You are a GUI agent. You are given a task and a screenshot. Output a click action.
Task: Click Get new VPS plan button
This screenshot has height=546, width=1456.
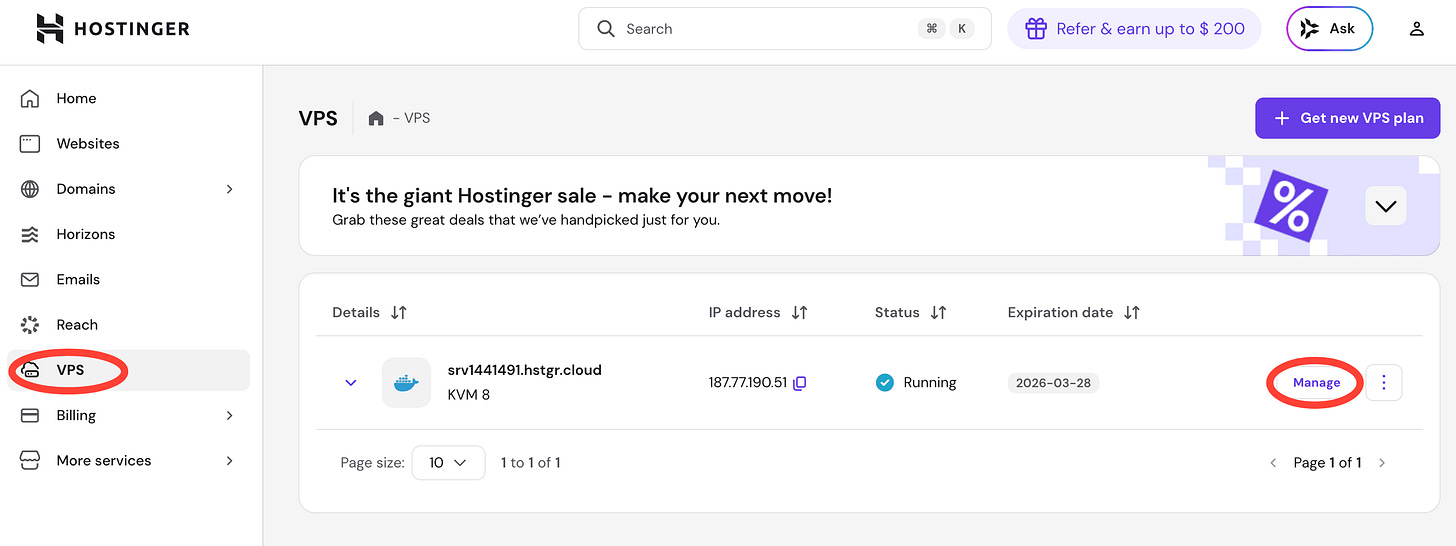pos(1347,118)
